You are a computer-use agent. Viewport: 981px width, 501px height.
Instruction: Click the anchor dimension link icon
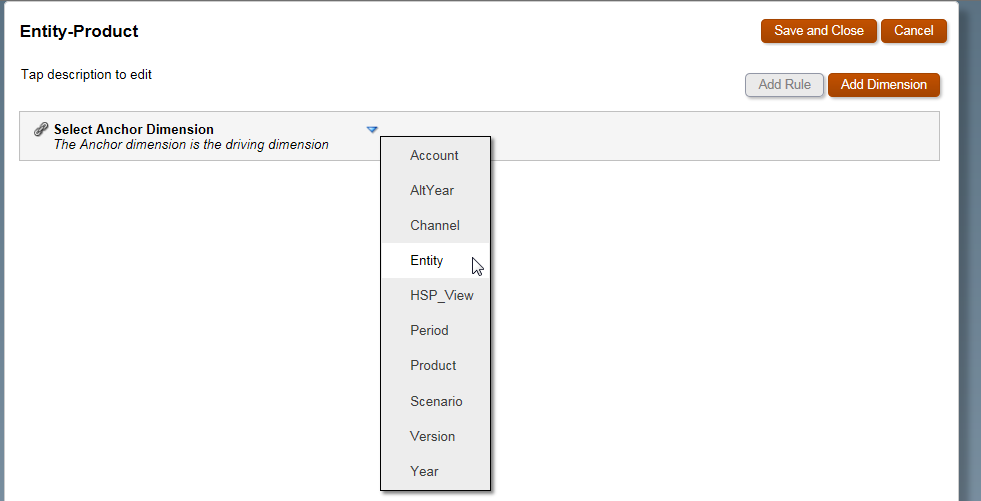pos(41,129)
